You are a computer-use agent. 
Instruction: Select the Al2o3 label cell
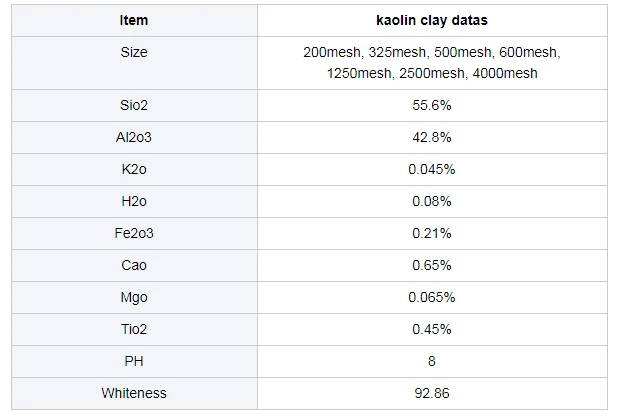[134, 137]
